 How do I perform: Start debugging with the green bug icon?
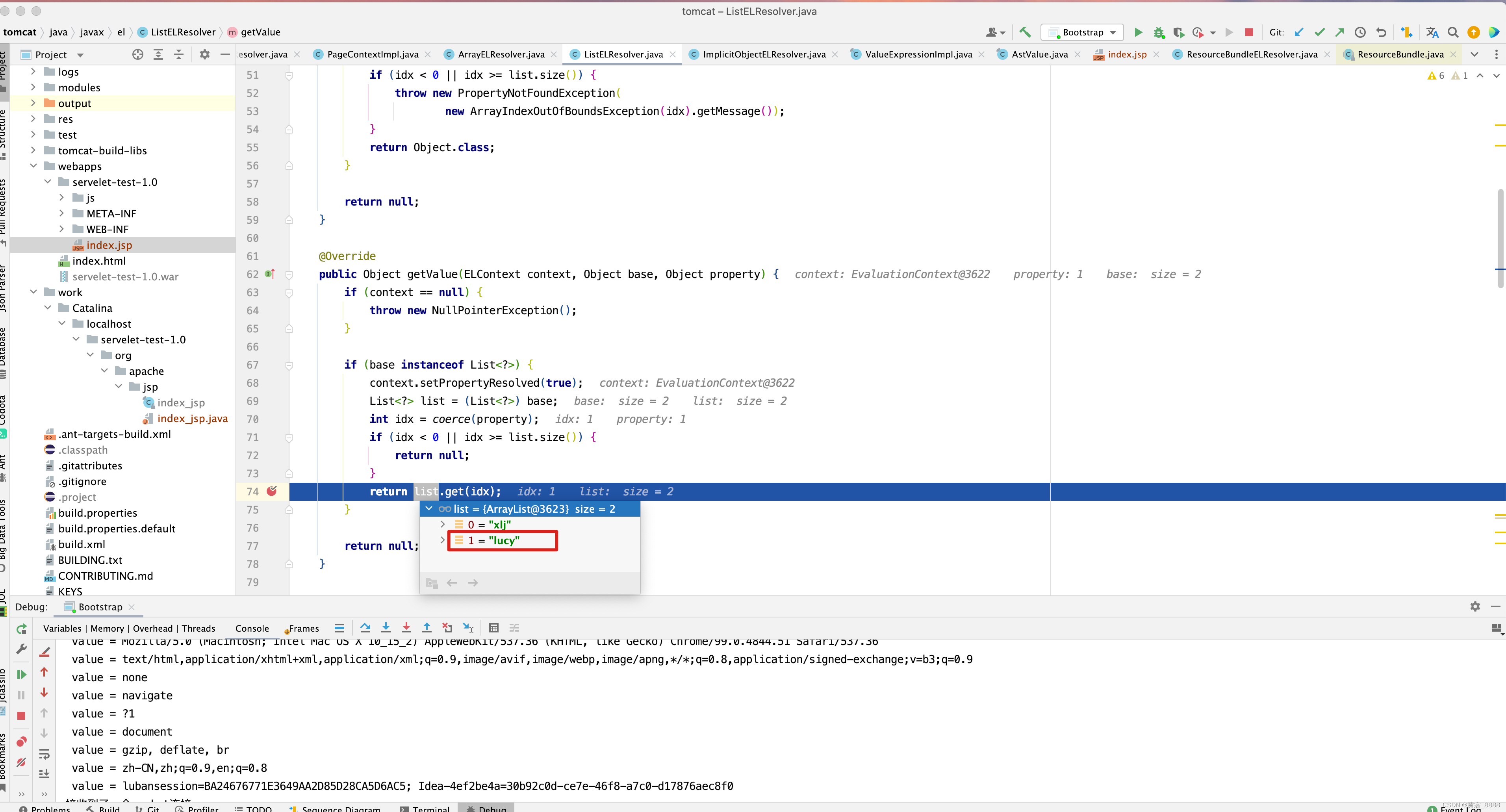coord(1158,32)
